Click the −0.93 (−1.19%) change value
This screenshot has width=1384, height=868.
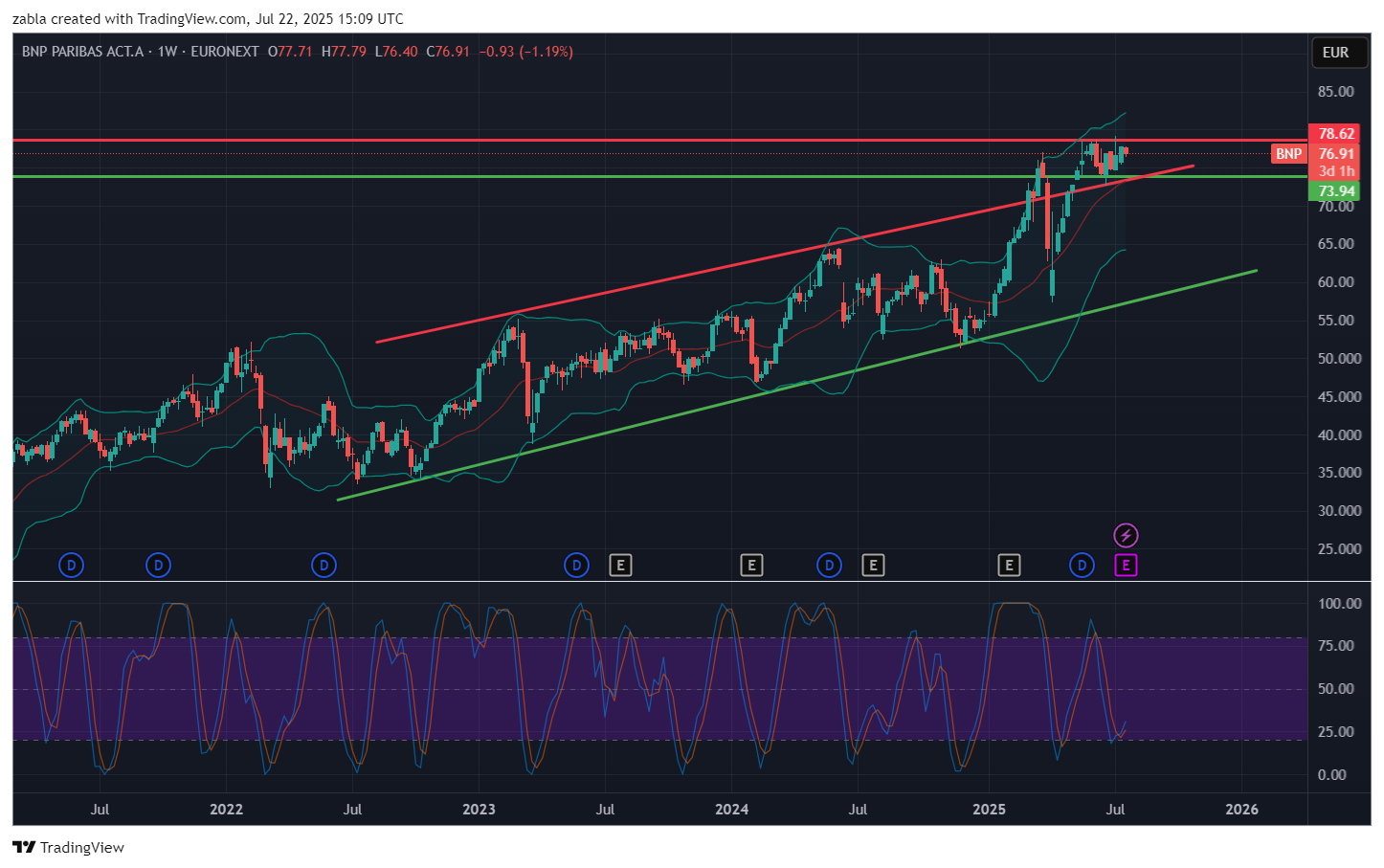click(x=525, y=52)
